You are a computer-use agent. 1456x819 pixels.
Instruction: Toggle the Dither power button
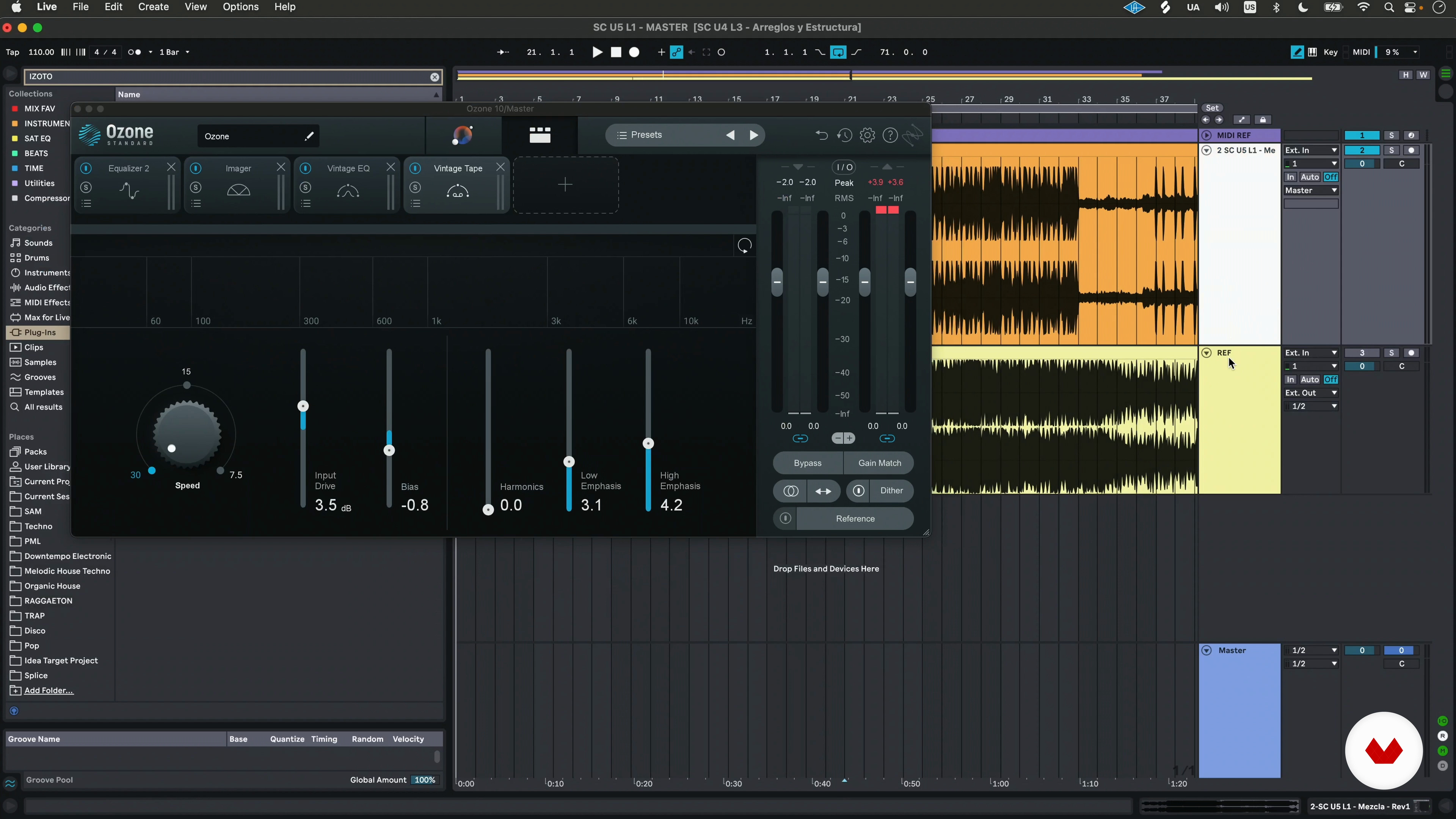858,491
